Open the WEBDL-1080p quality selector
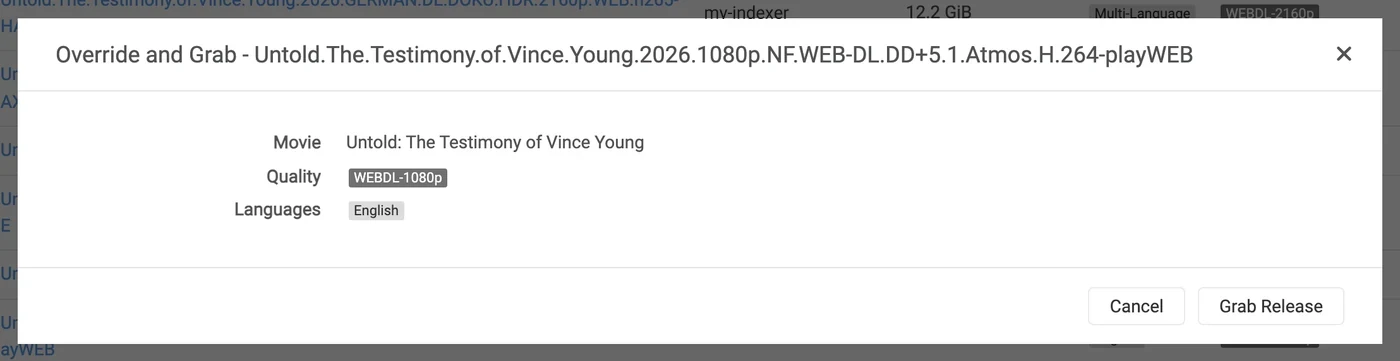The height and width of the screenshot is (361, 1400). [x=397, y=178]
